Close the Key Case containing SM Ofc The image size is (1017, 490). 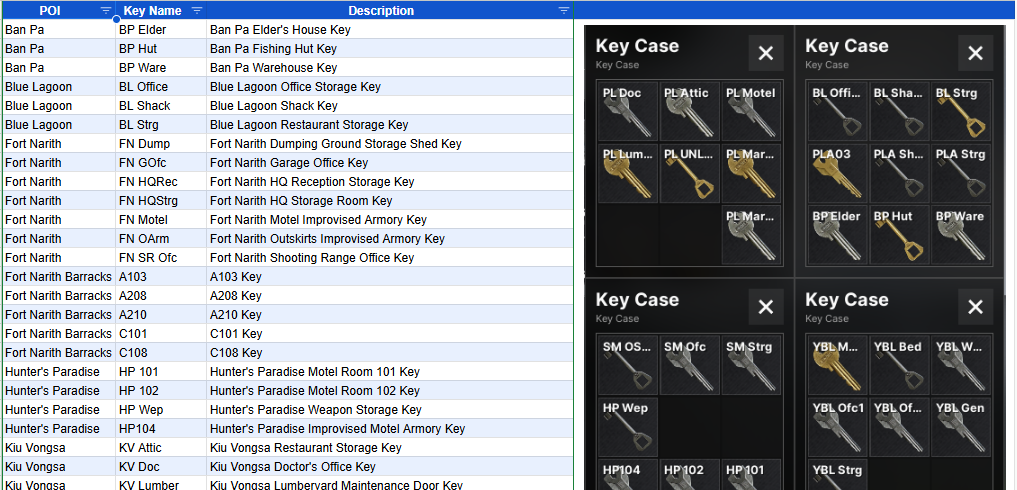pyautogui.click(x=766, y=307)
